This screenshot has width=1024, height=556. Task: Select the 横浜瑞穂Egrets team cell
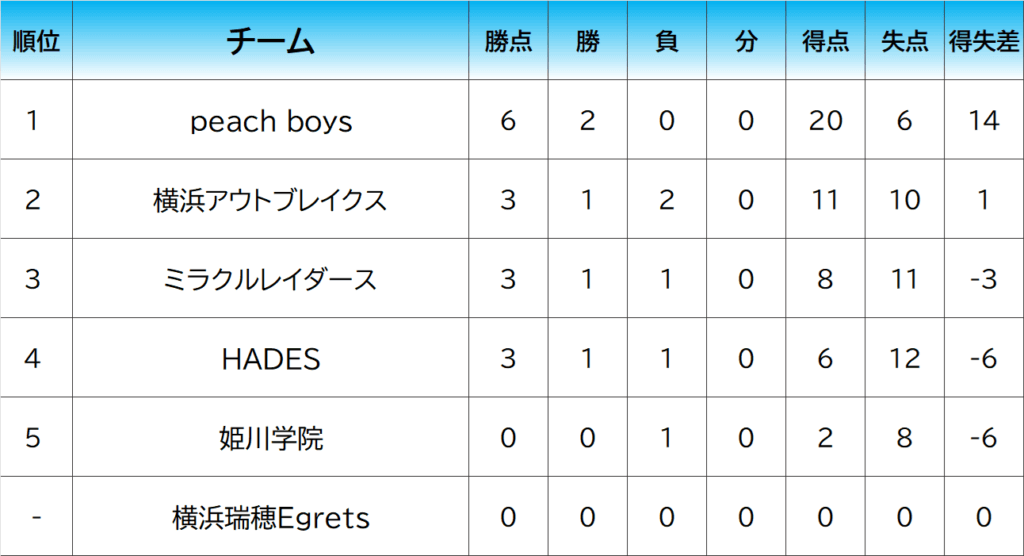271,518
